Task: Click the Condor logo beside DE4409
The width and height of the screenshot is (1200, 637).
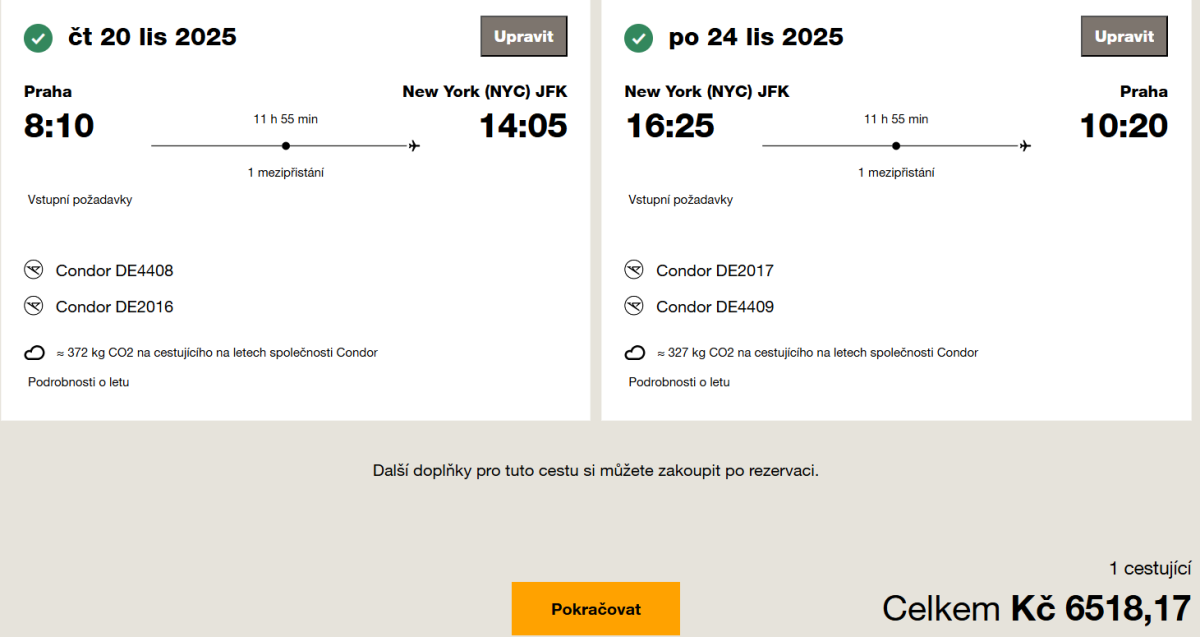Action: click(x=634, y=306)
